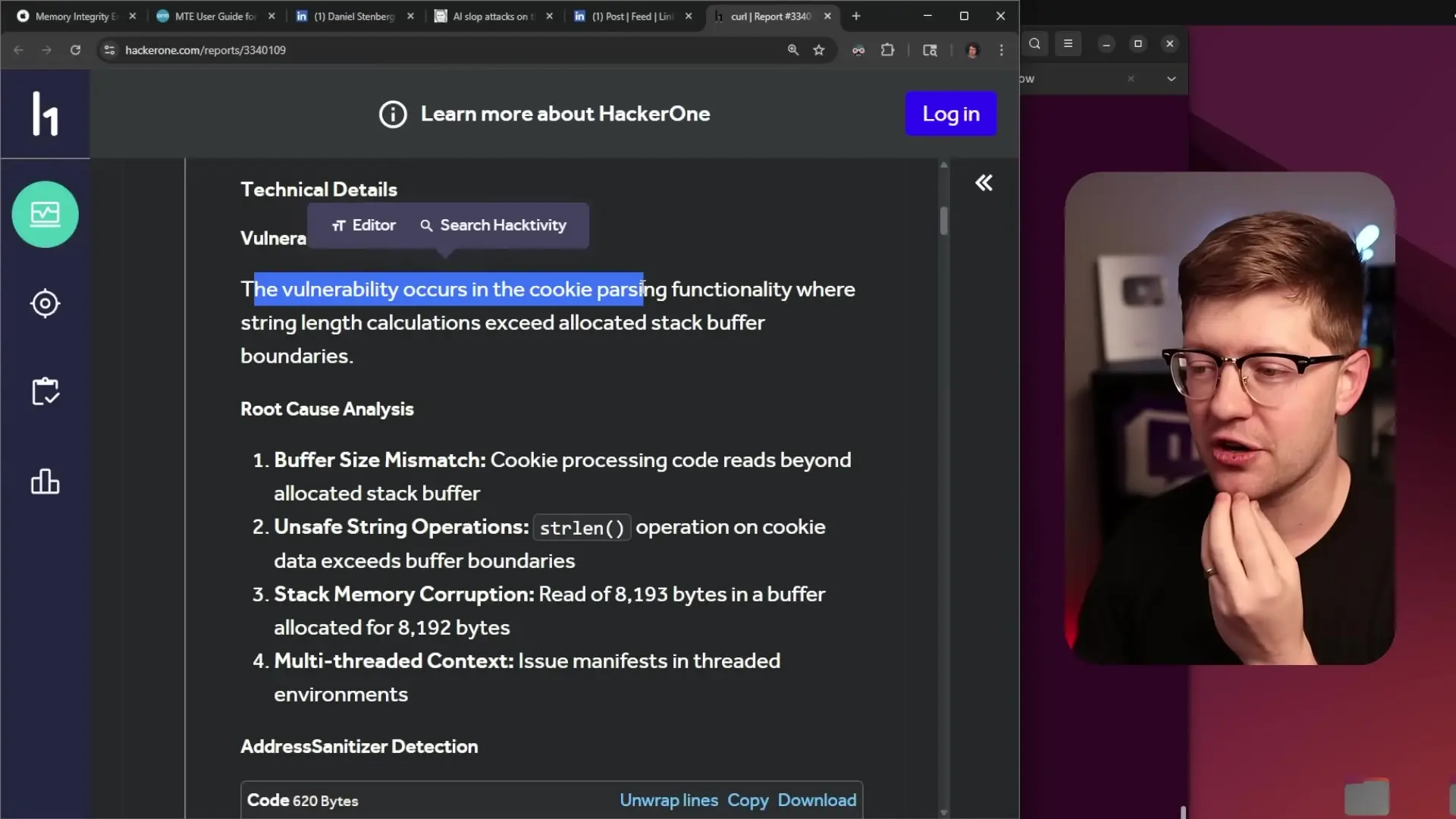Toggle Unwrap lines on code block
This screenshot has width=1456, height=819.
click(x=668, y=800)
